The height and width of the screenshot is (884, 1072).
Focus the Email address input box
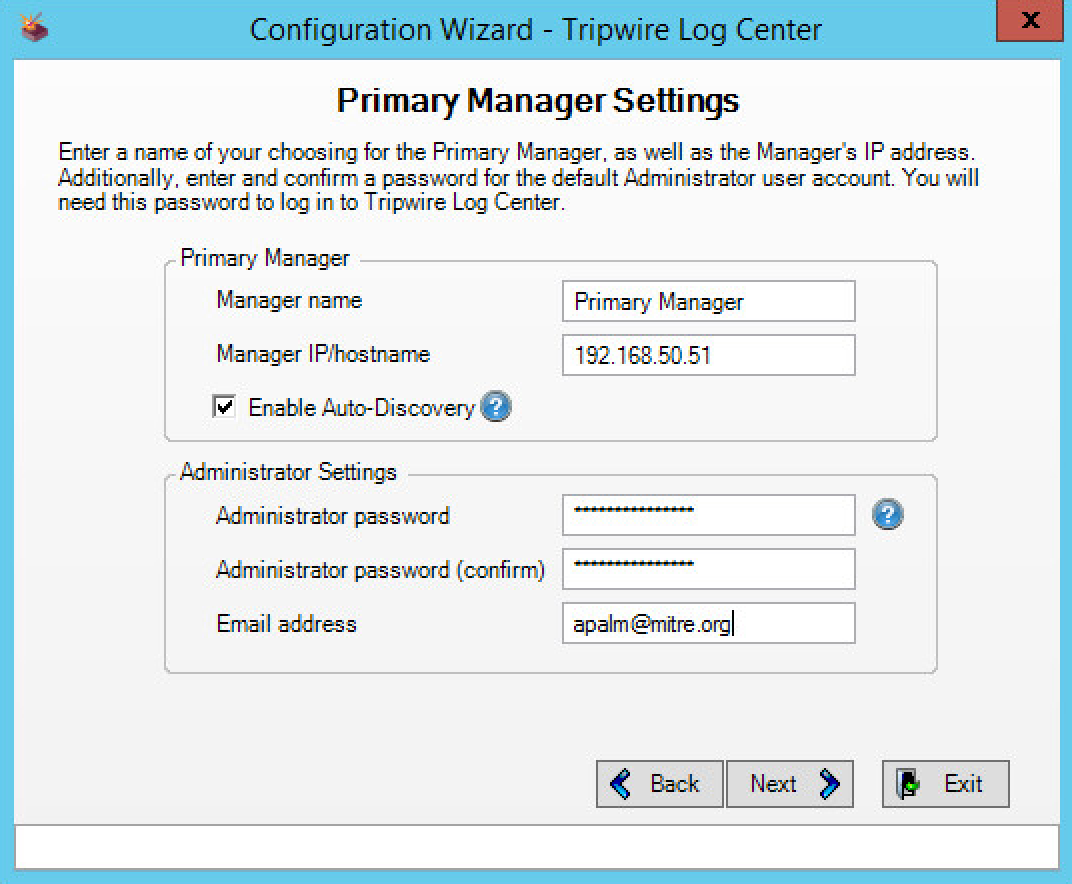pos(708,623)
